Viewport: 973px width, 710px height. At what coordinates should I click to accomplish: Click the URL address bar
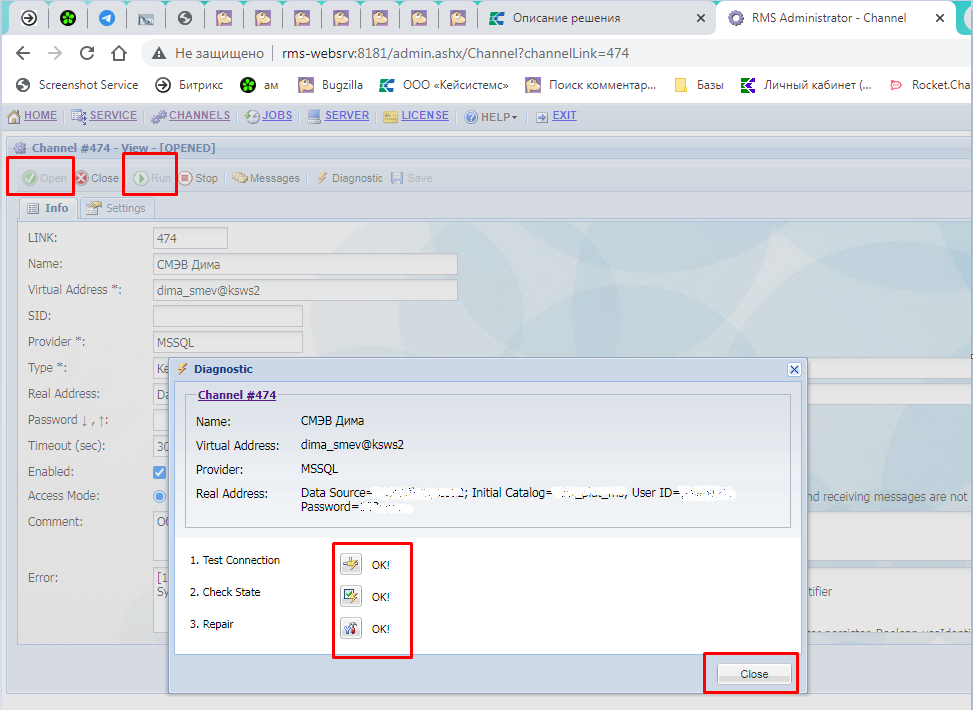click(455, 53)
